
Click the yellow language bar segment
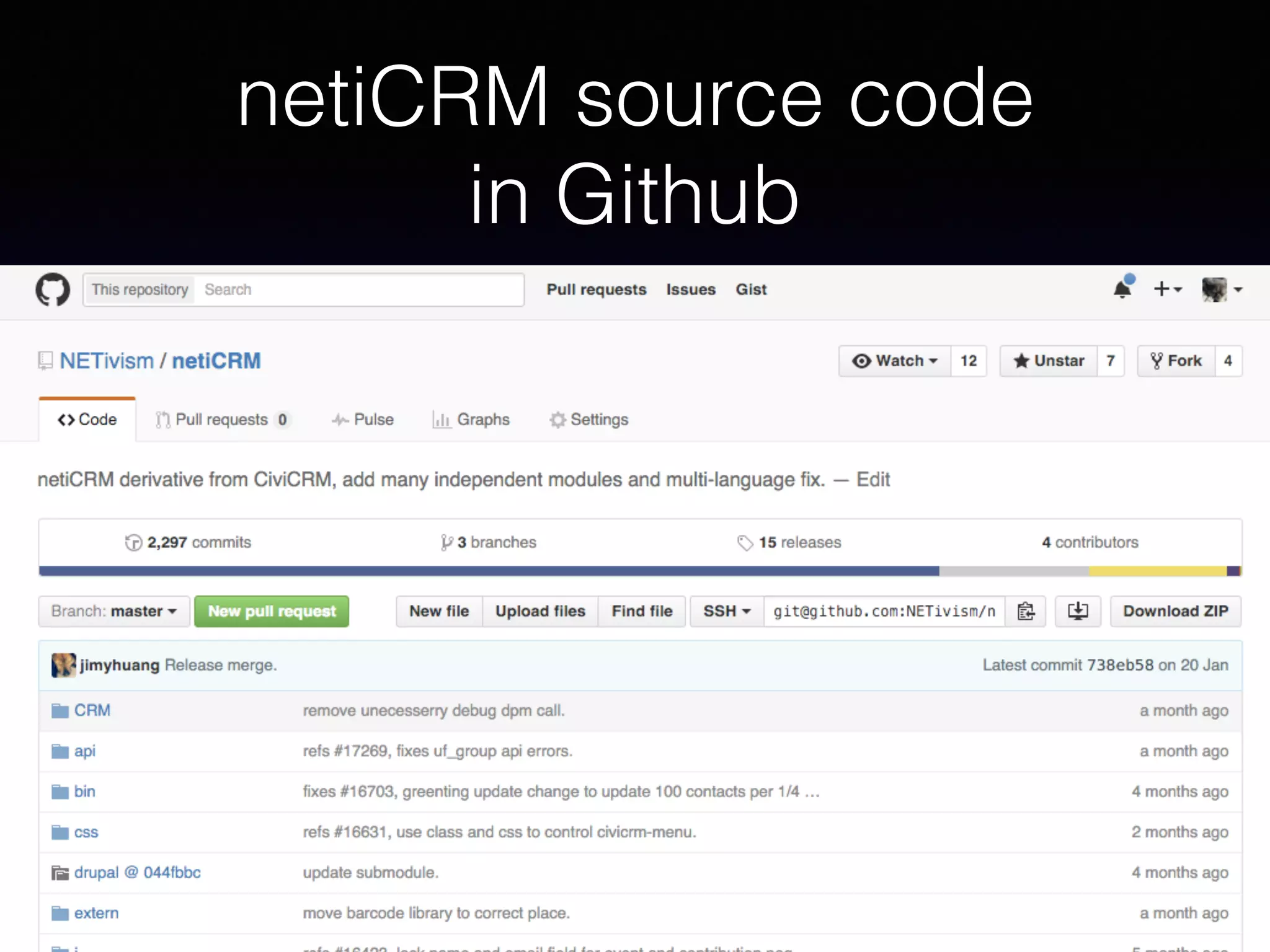pyautogui.click(x=1158, y=571)
